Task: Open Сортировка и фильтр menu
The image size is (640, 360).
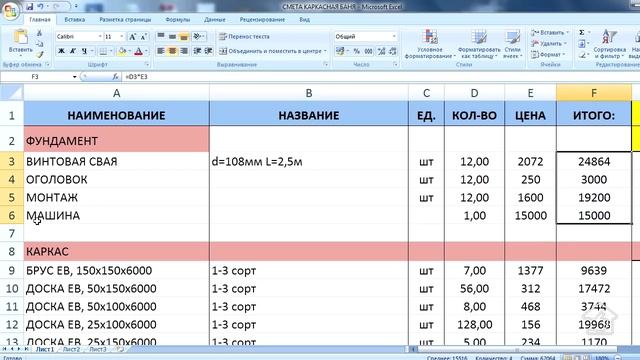Action: pos(610,44)
